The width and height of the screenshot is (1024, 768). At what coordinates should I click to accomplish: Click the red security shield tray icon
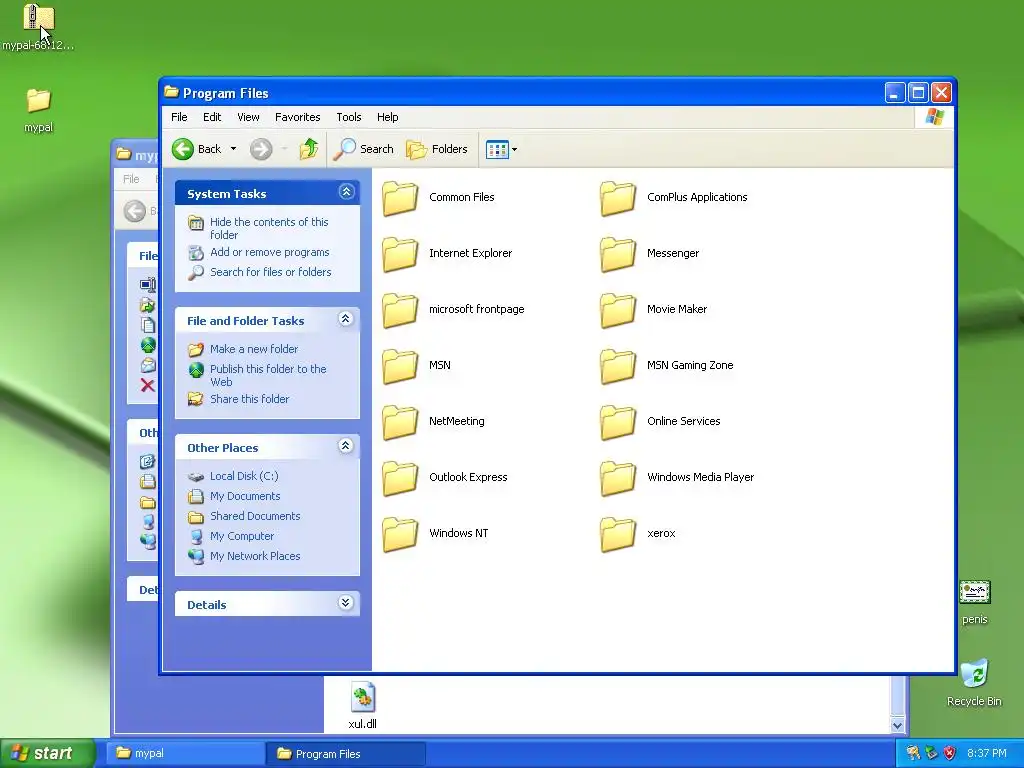pos(950,754)
